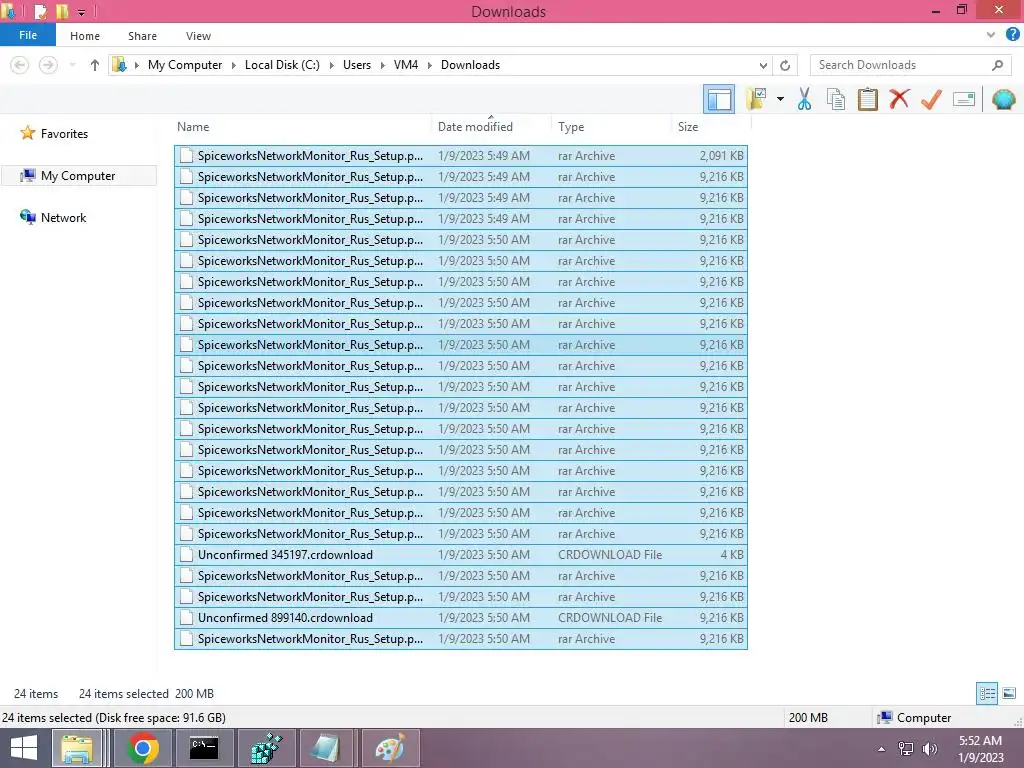The height and width of the screenshot is (768, 1024).
Task: Open the dropdown arrow beside folder options icon
Action: tap(780, 99)
